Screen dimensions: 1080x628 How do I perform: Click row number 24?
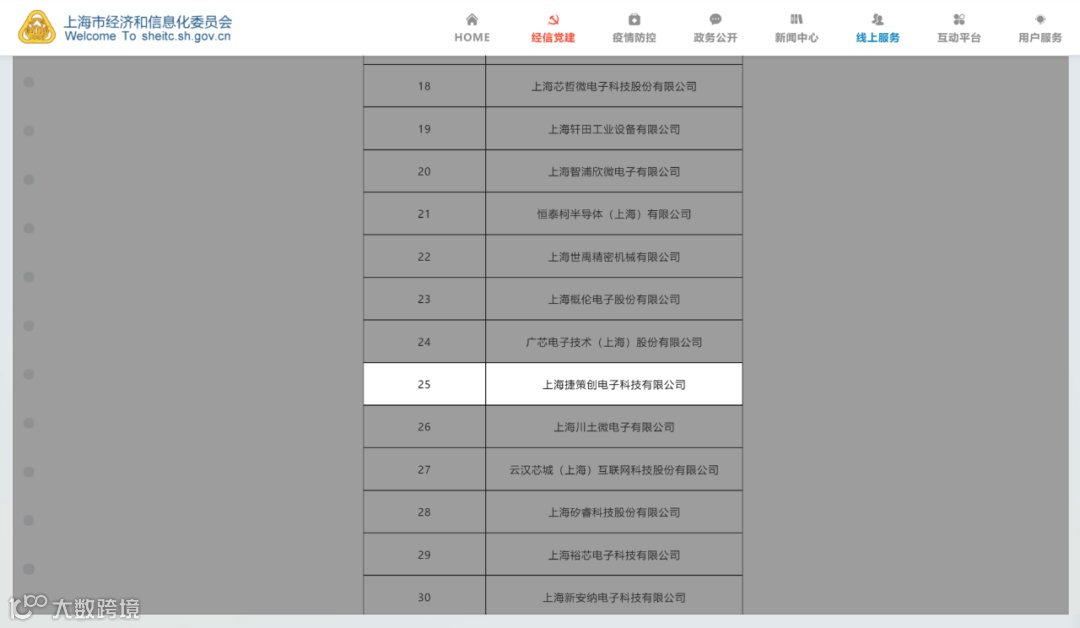[x=424, y=342]
